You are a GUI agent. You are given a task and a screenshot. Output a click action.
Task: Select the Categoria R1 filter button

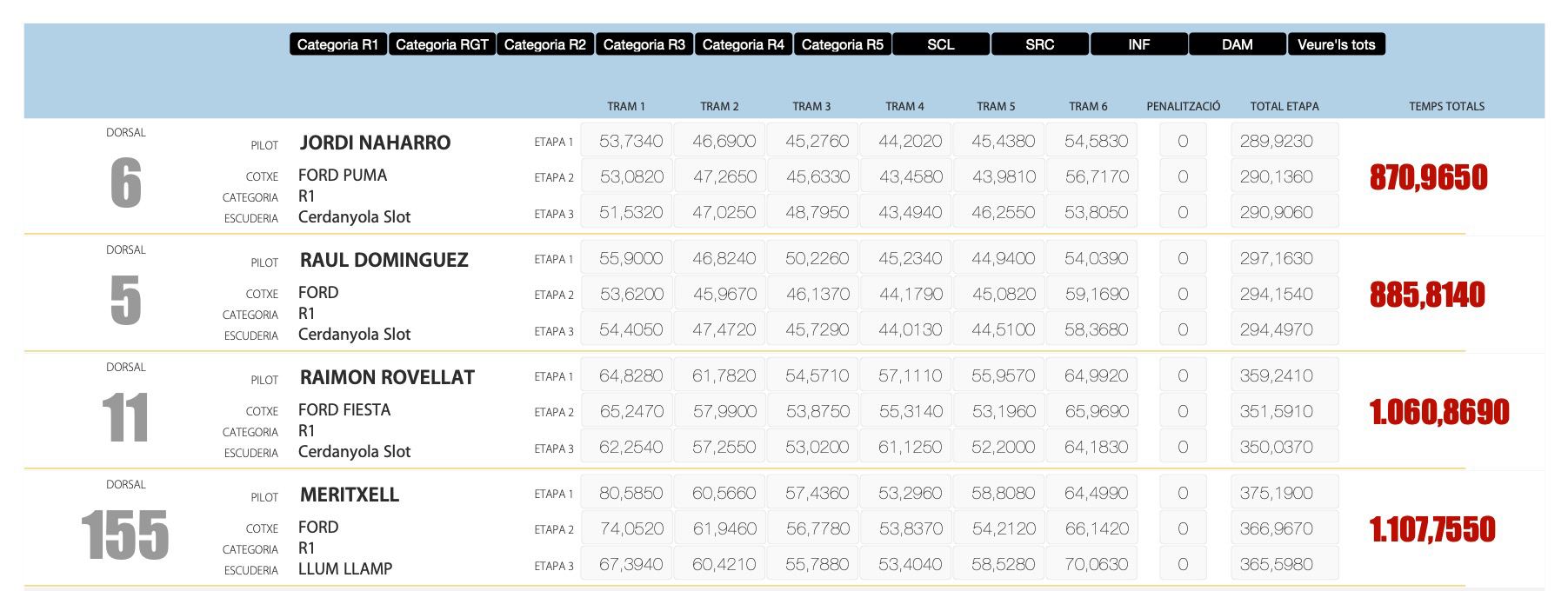click(x=337, y=44)
